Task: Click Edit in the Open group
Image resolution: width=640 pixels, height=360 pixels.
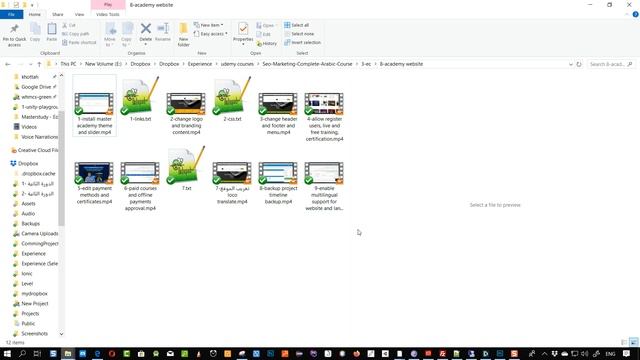Action: tap(263, 34)
